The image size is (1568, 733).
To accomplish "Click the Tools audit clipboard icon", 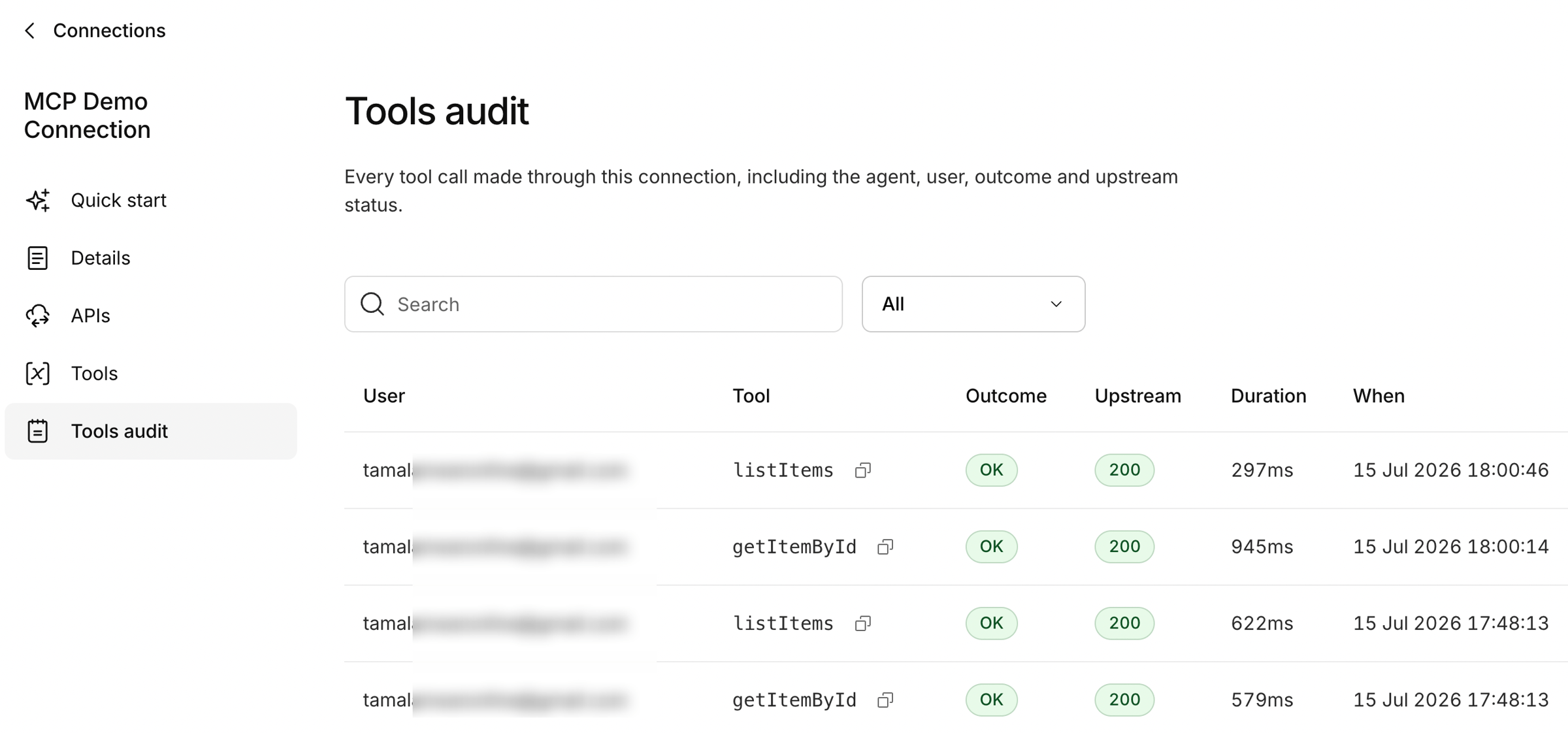I will [x=38, y=431].
